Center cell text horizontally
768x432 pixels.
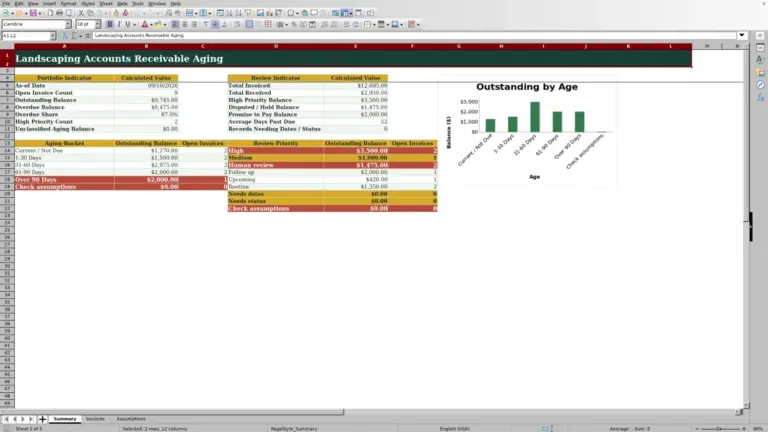[x=185, y=24]
